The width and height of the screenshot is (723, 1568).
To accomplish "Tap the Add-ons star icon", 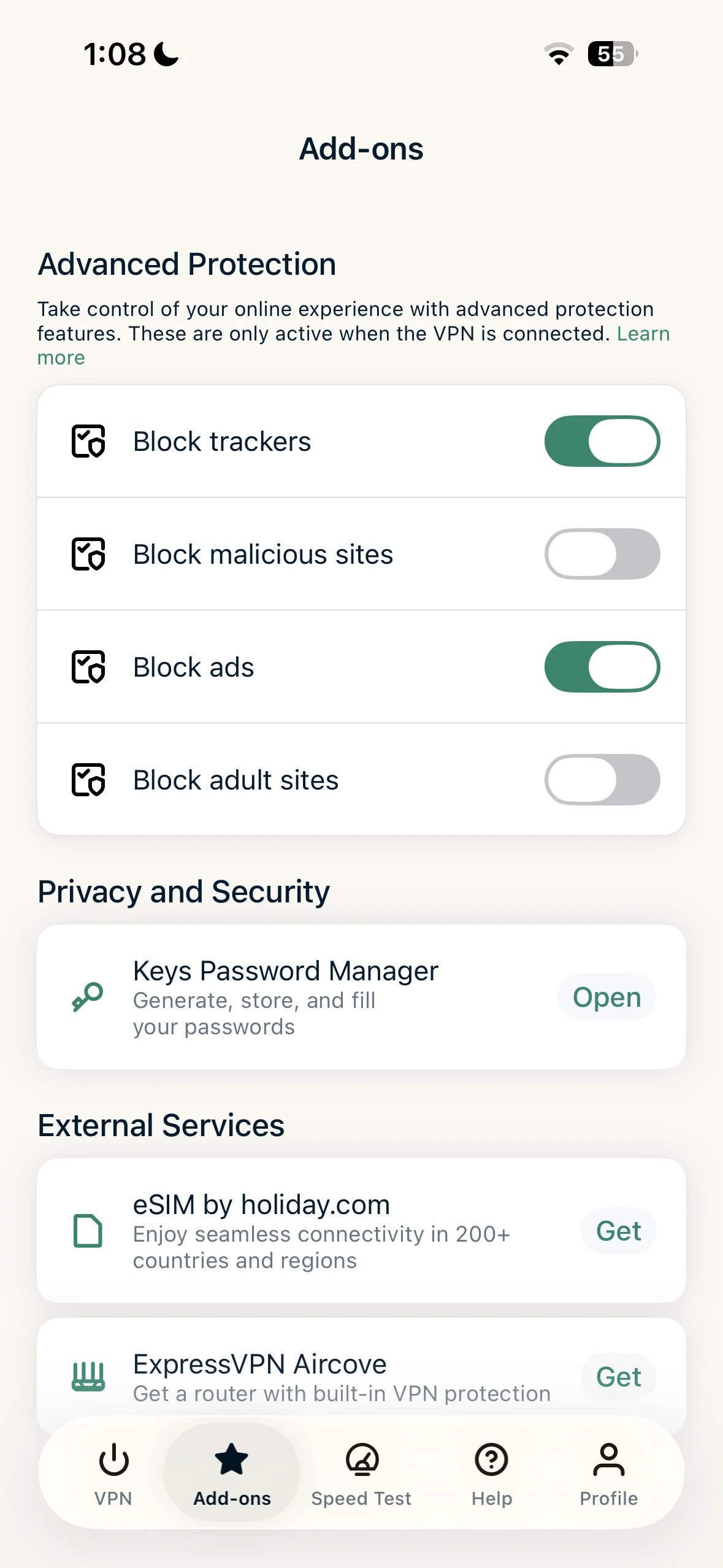I will pyautogui.click(x=231, y=1459).
